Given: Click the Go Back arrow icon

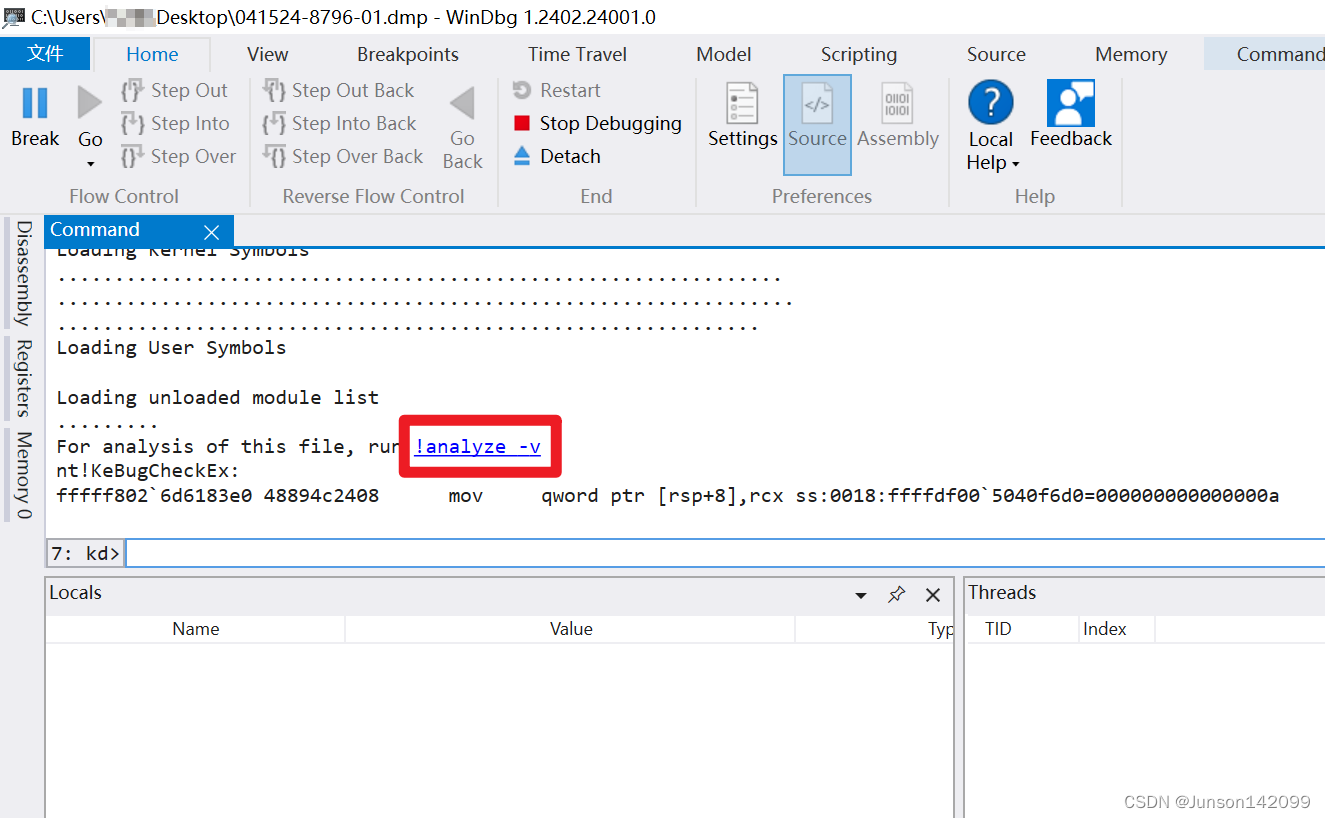Looking at the screenshot, I should point(462,103).
